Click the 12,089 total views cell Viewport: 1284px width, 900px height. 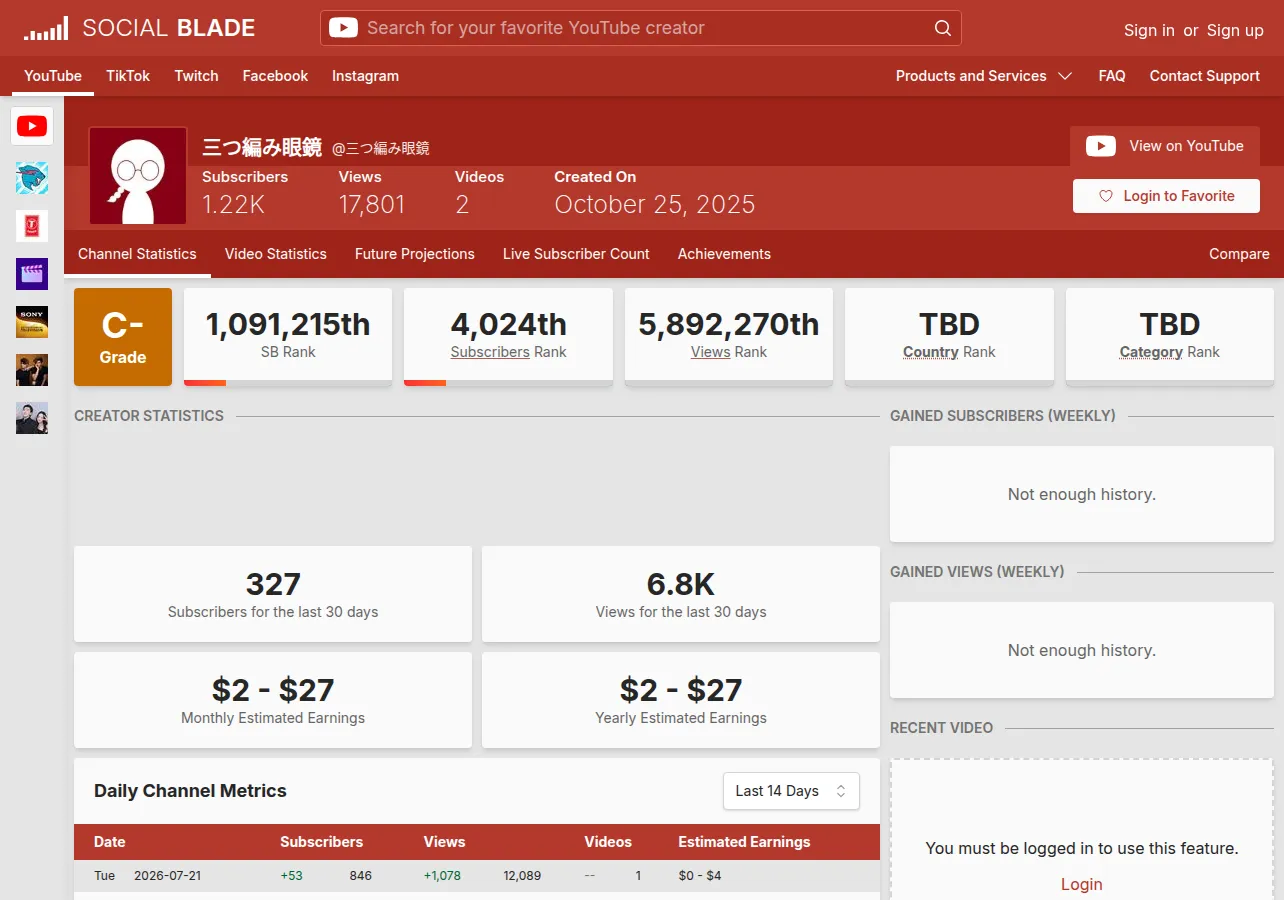click(x=522, y=876)
